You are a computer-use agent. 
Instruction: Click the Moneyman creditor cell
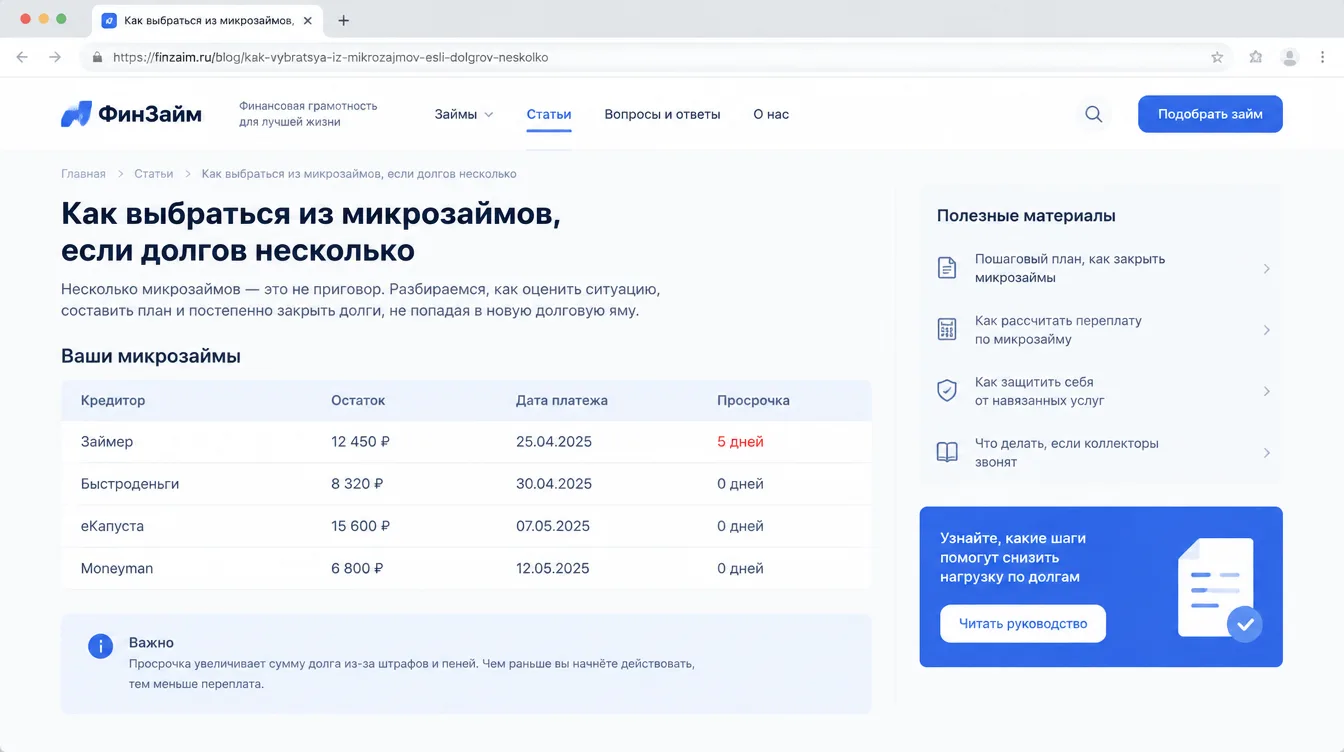coord(117,568)
